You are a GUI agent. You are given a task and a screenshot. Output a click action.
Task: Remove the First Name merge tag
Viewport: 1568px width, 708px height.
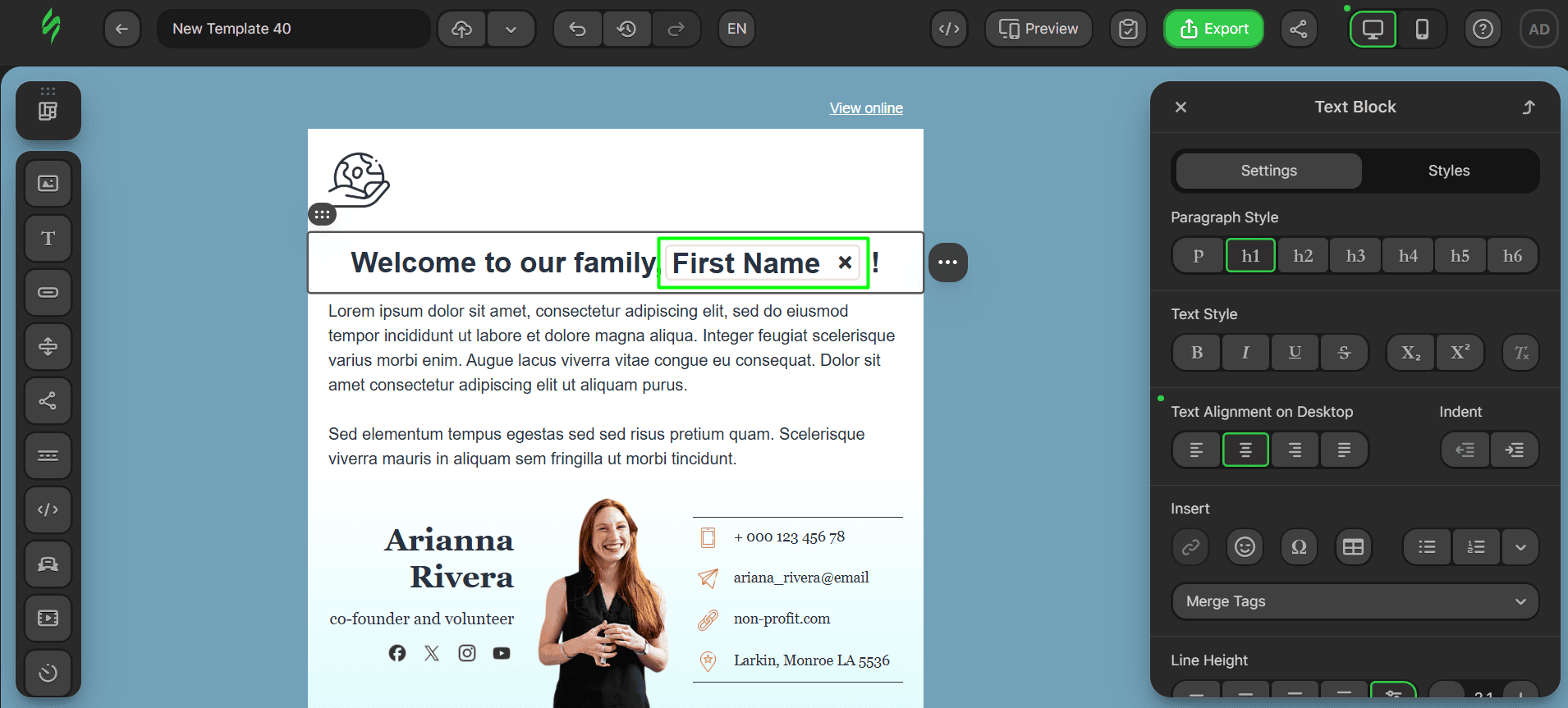[x=845, y=263]
